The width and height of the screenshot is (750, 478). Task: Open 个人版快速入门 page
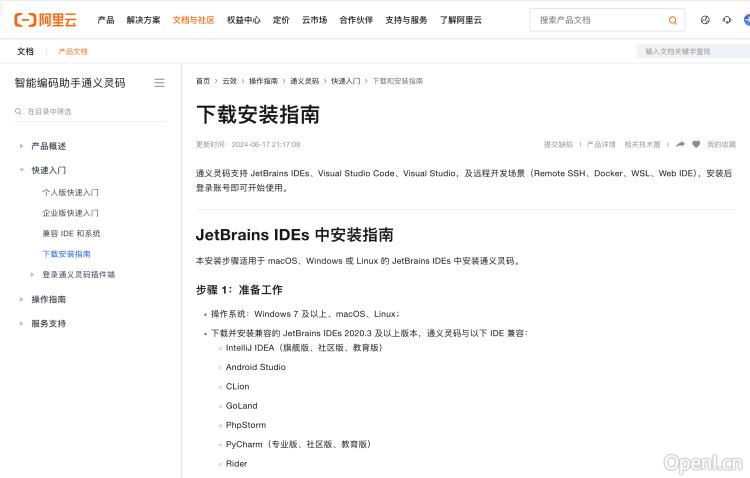pos(70,192)
